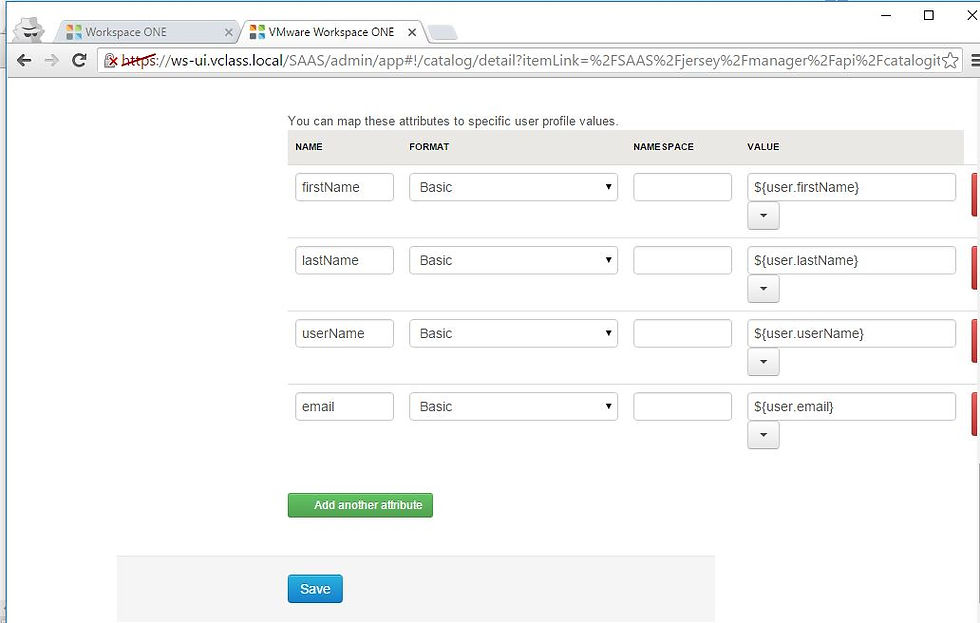Select the VMware Workspace ONE tab
The image size is (980, 623).
[331, 32]
